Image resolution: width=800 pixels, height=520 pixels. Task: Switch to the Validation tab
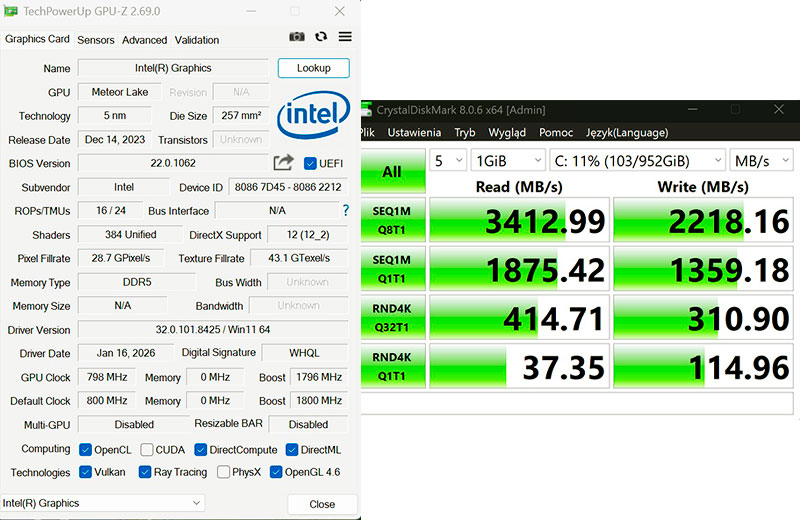pyautogui.click(x=197, y=40)
